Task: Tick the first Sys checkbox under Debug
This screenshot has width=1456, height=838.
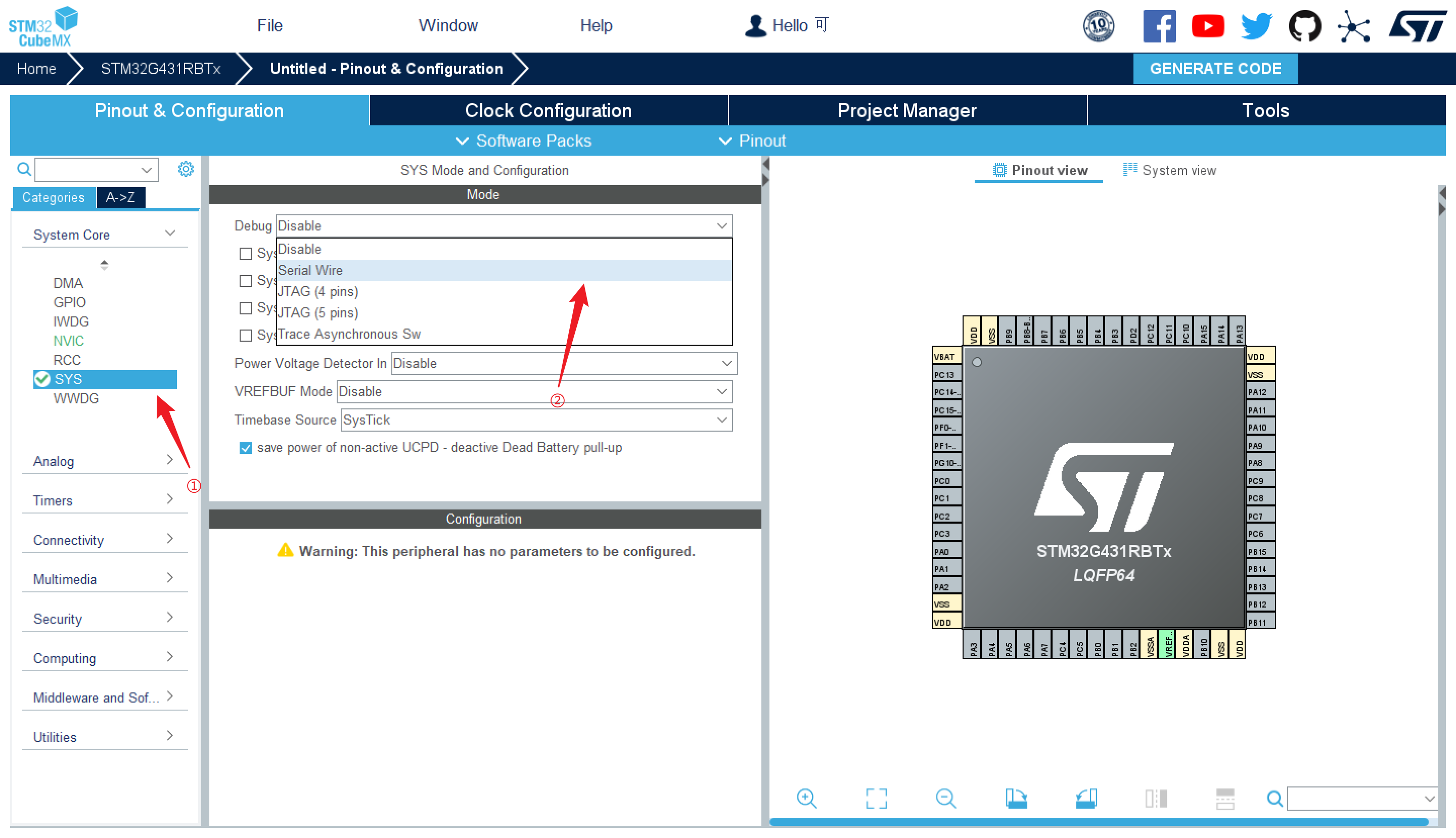Action: pyautogui.click(x=246, y=254)
